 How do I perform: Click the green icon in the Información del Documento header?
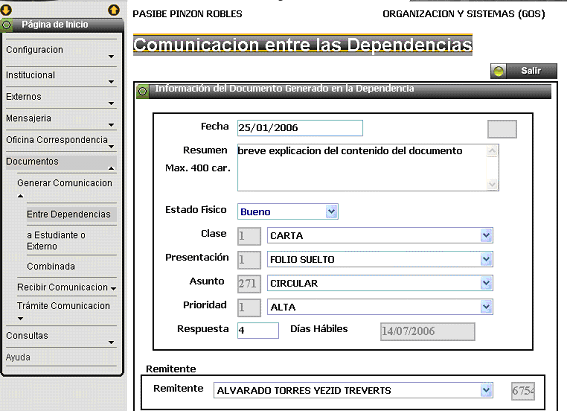pyautogui.click(x=142, y=91)
